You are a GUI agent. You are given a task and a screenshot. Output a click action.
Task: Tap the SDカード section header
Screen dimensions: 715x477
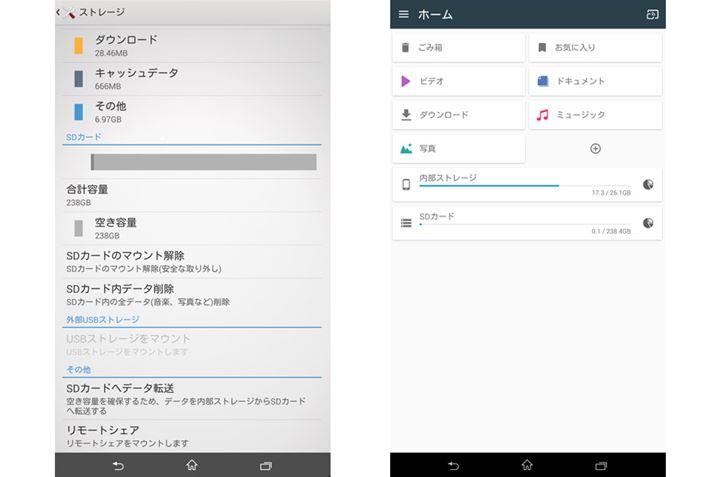click(x=84, y=137)
